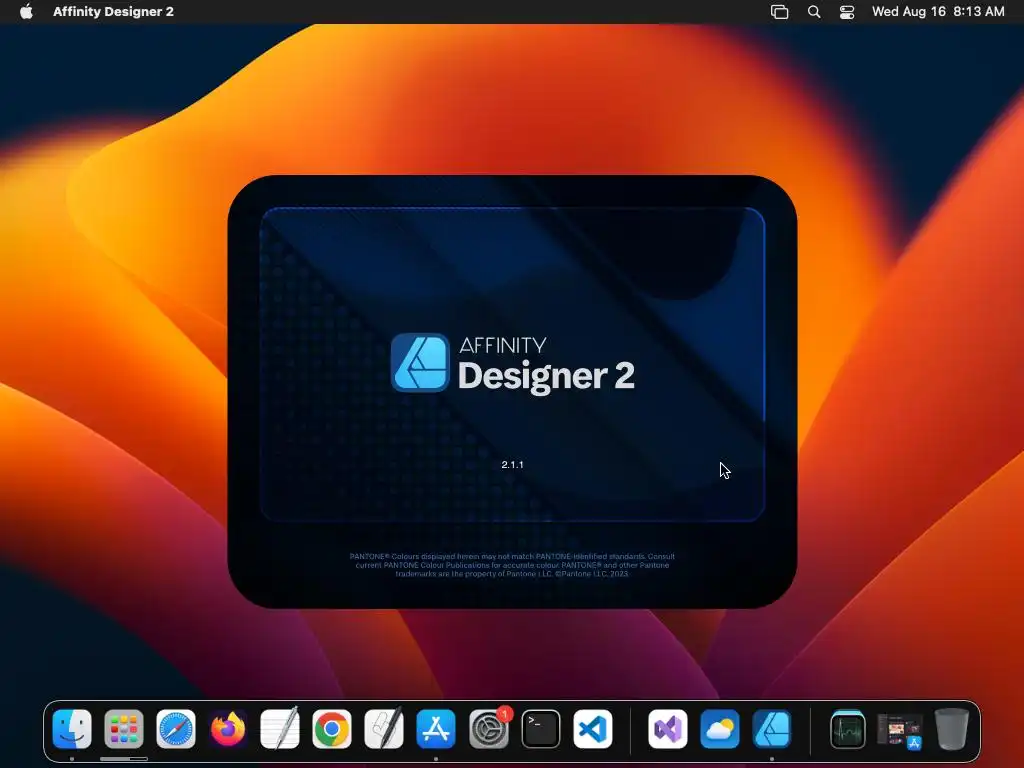This screenshot has width=1024, height=768.
Task: Open Visual Studio Code from the Dock
Action: [593, 729]
